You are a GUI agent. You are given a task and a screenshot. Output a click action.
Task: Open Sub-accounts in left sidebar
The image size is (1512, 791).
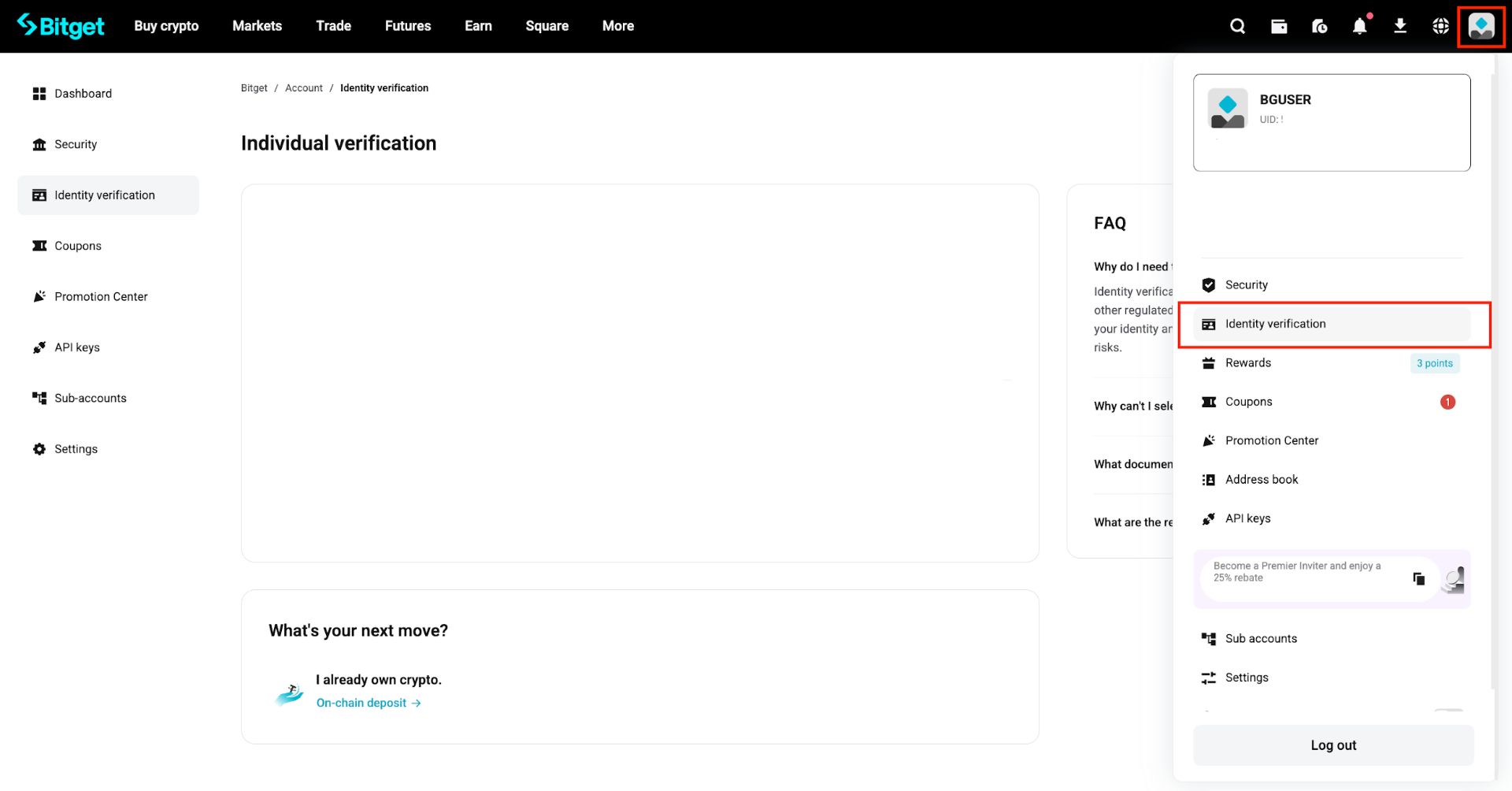click(108, 399)
